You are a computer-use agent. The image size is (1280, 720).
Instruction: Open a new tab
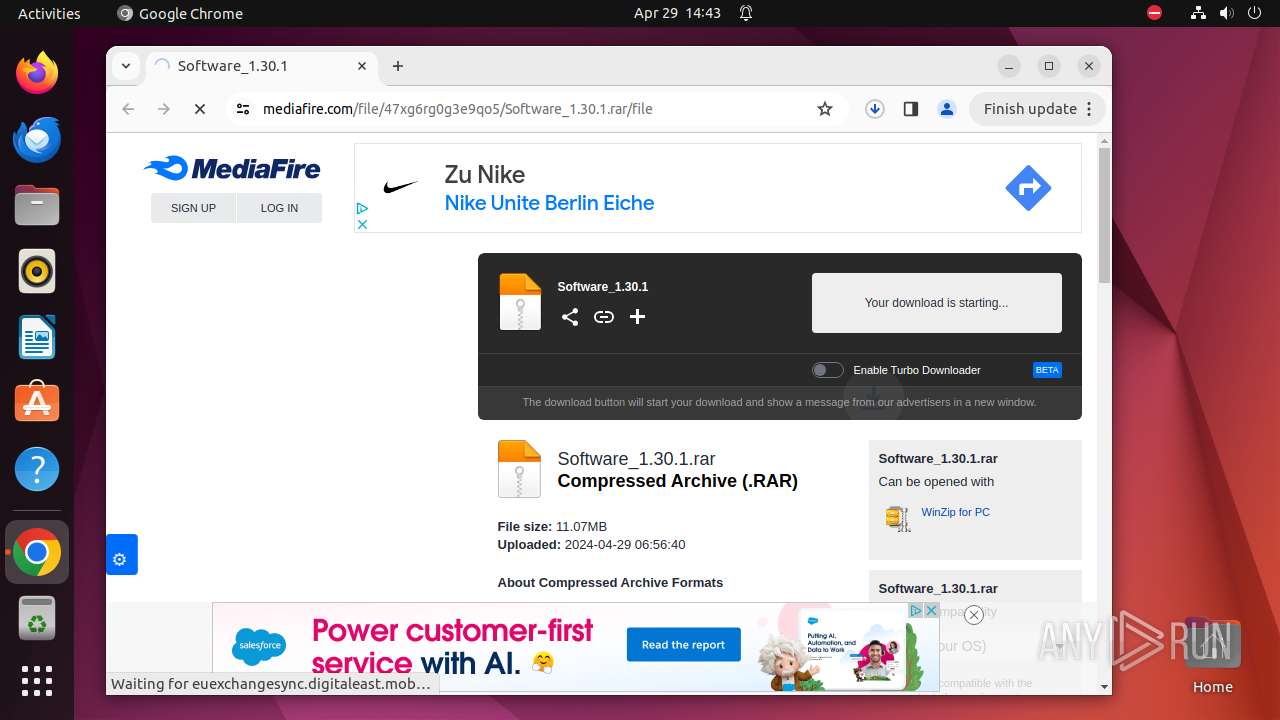398,66
